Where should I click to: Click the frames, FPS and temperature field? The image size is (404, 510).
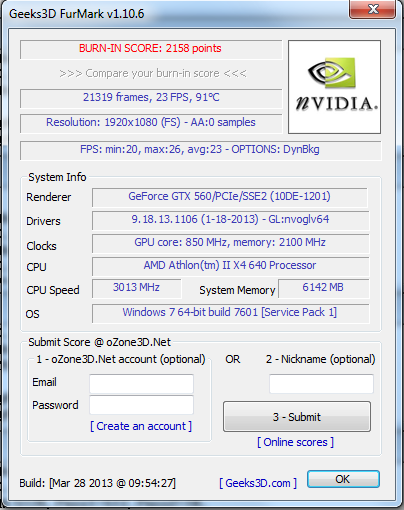point(151,98)
